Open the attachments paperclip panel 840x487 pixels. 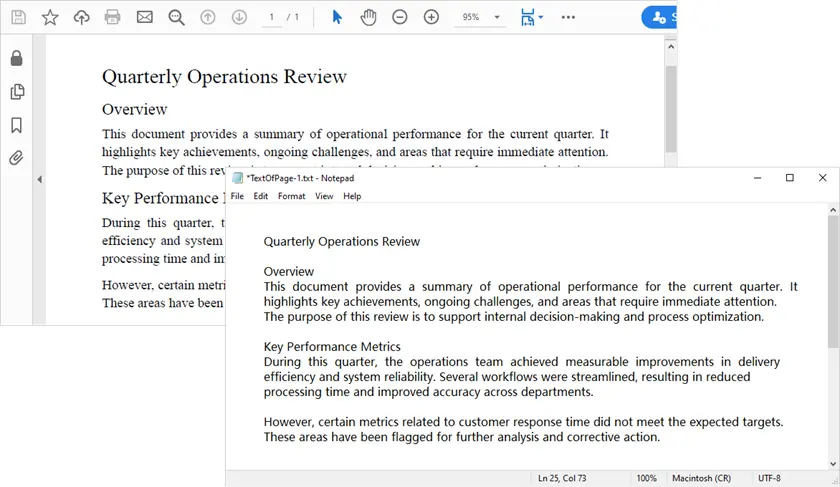[17, 158]
